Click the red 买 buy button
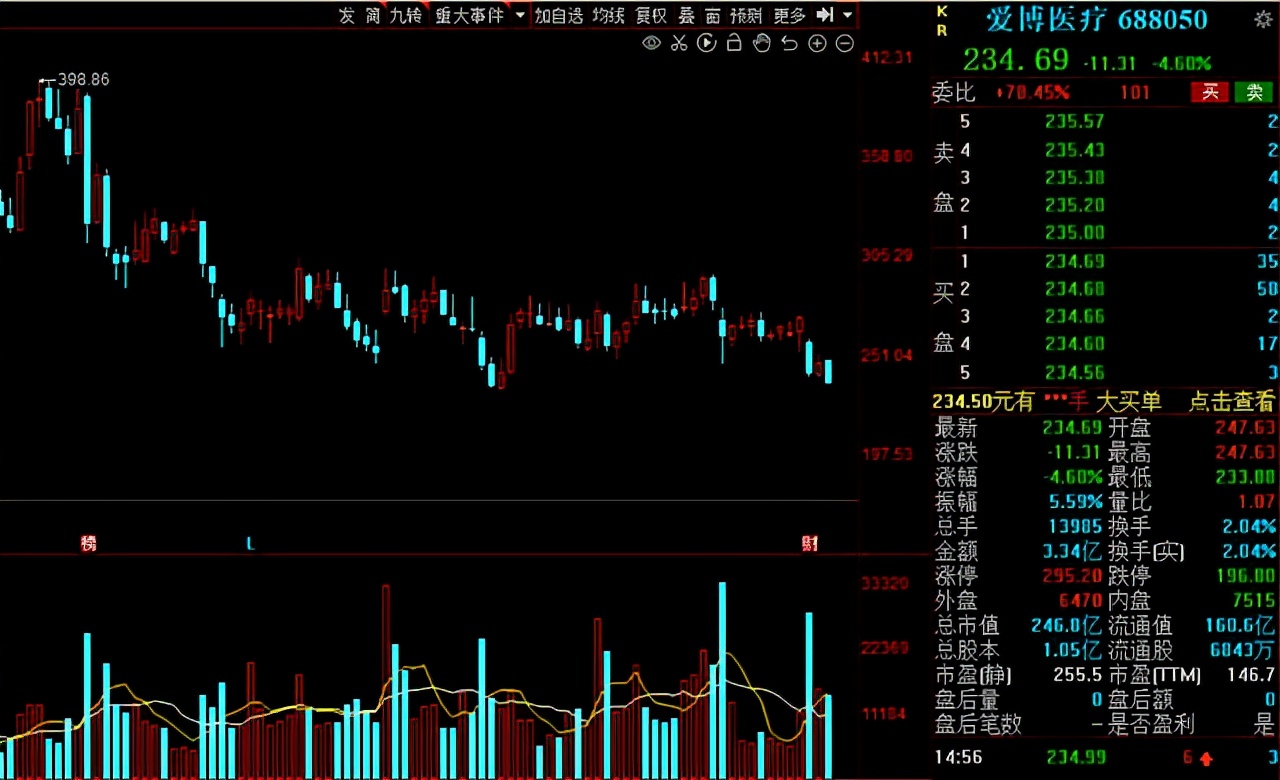Viewport: 1280px width, 780px height. pos(1210,92)
